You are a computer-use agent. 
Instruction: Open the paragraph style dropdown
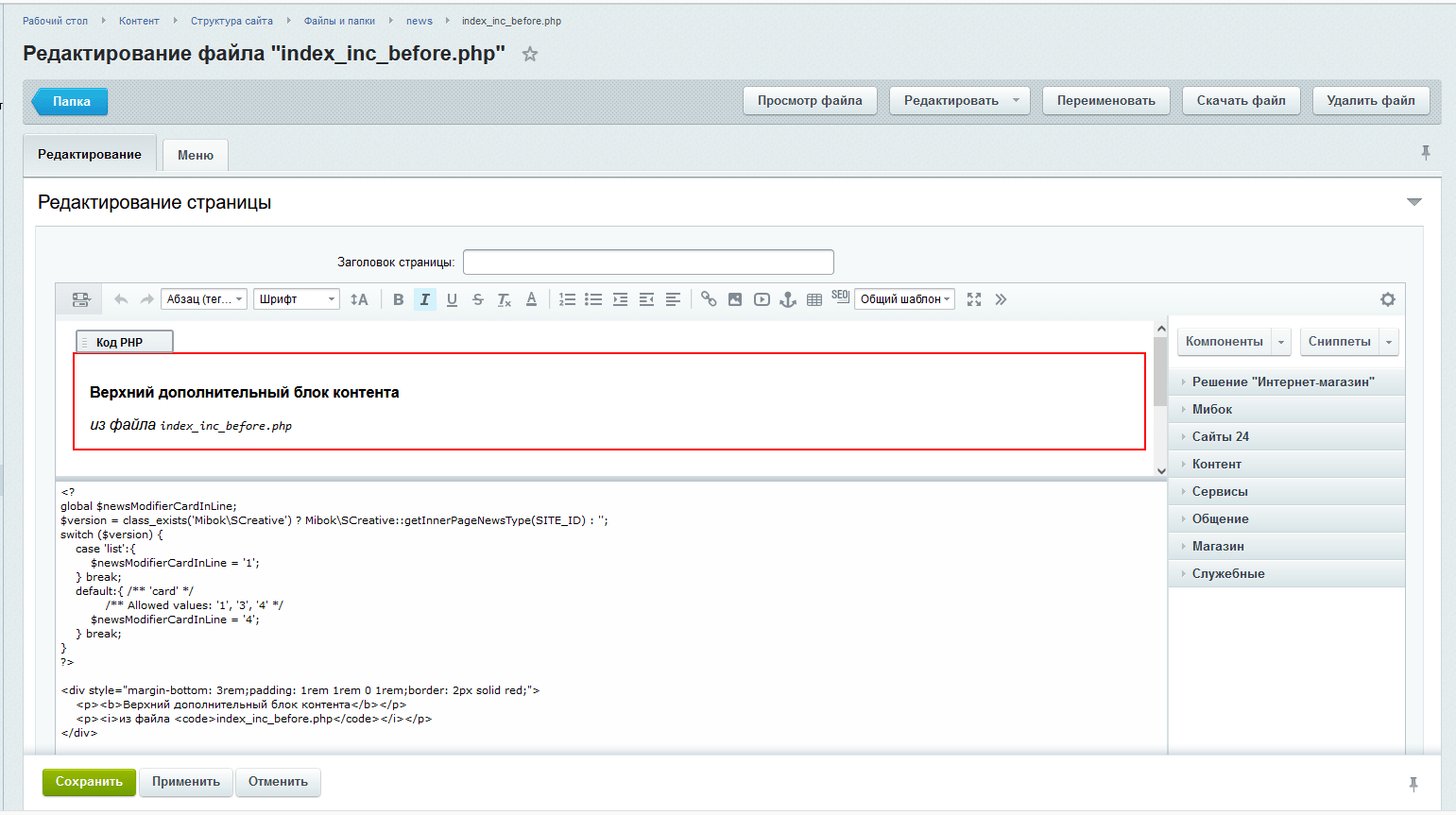204,299
